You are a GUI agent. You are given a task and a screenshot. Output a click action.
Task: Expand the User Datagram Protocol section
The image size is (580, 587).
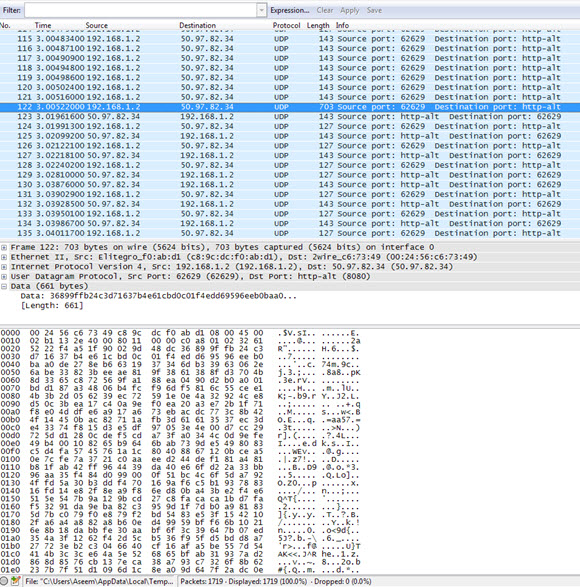click(x=4, y=277)
